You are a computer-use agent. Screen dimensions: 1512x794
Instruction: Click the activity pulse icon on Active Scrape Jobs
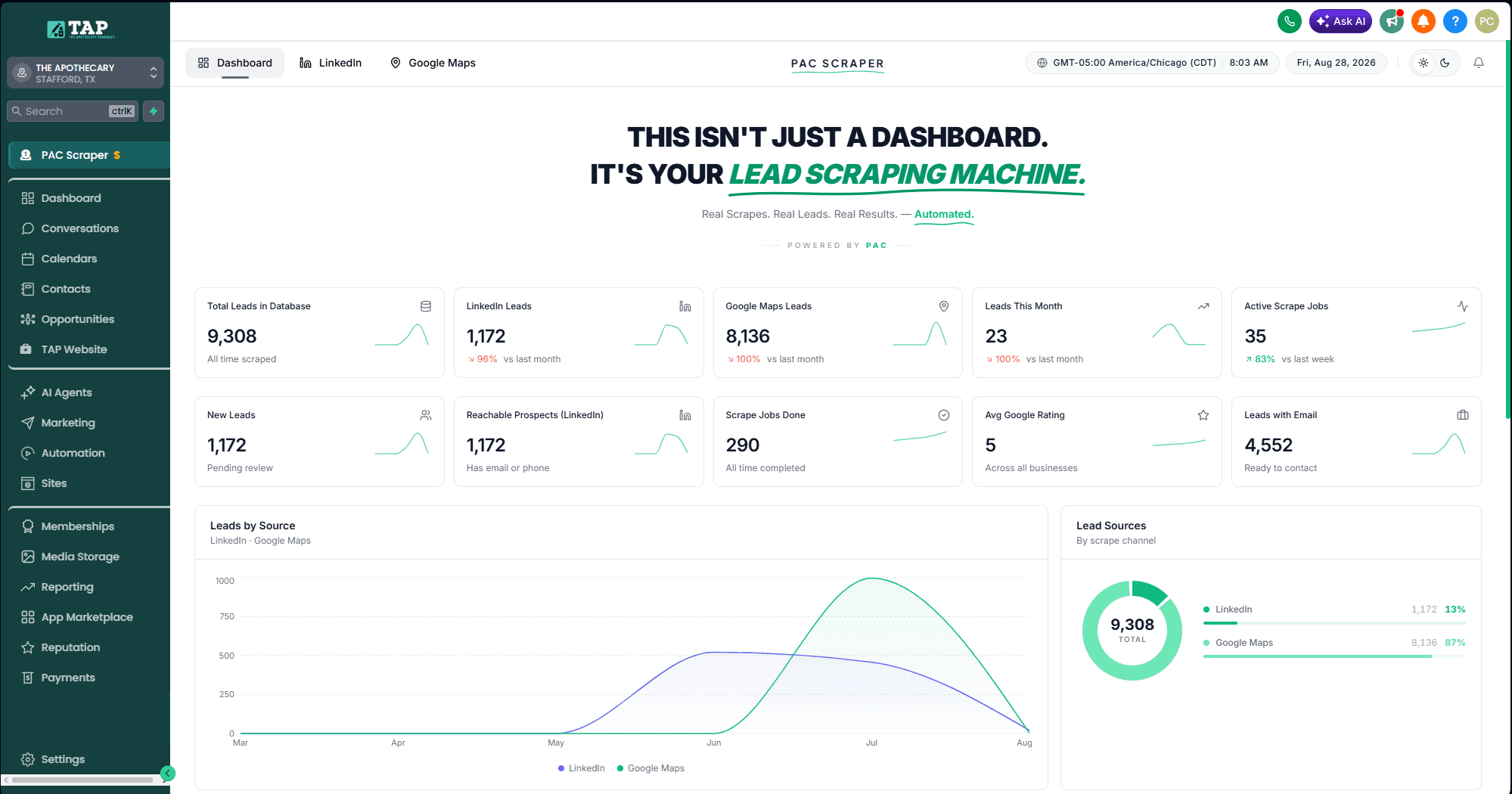coord(1463,306)
